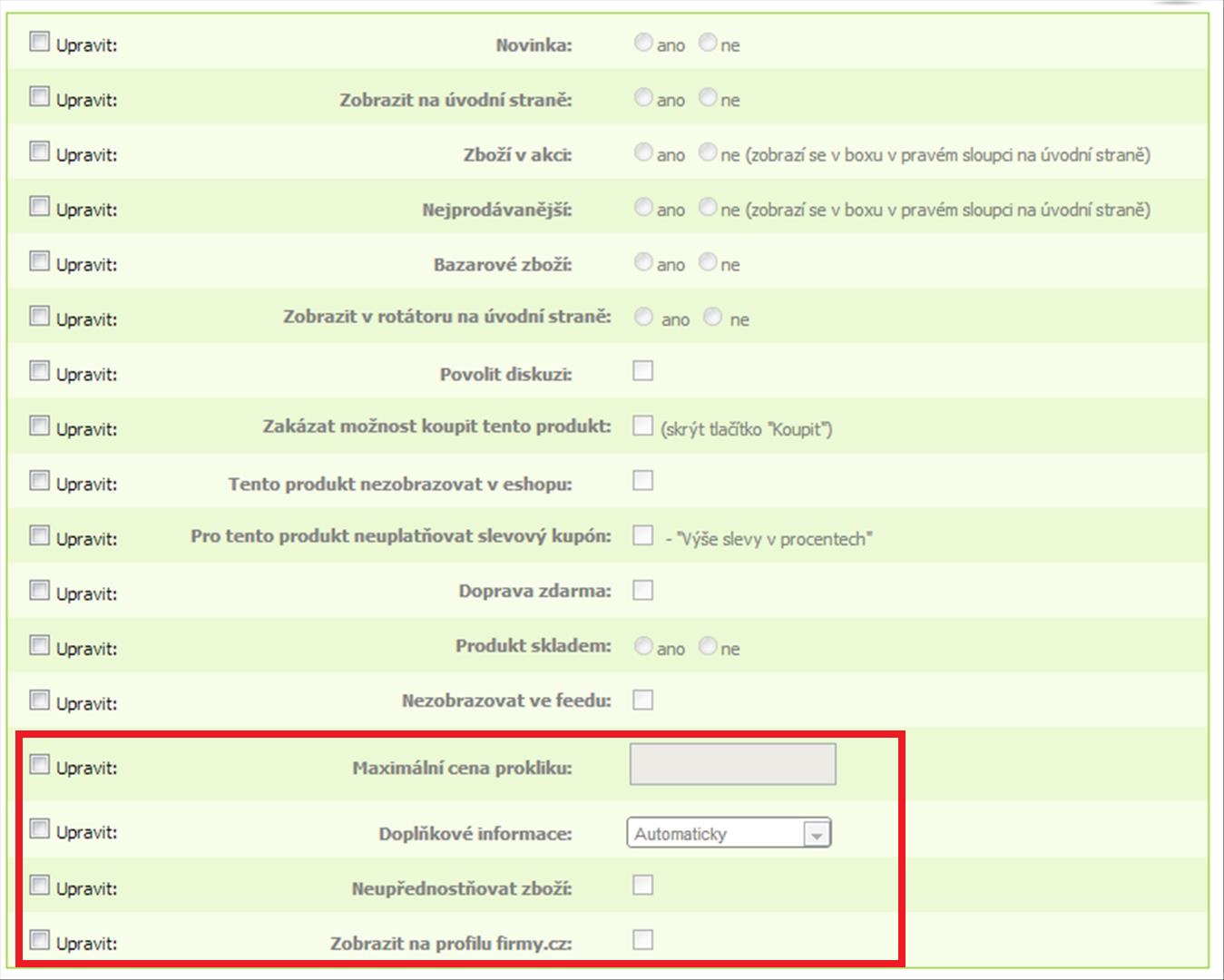Tick Upravit checkbox for Doprava zdarma
The width and height of the screenshot is (1224, 980).
point(39,591)
